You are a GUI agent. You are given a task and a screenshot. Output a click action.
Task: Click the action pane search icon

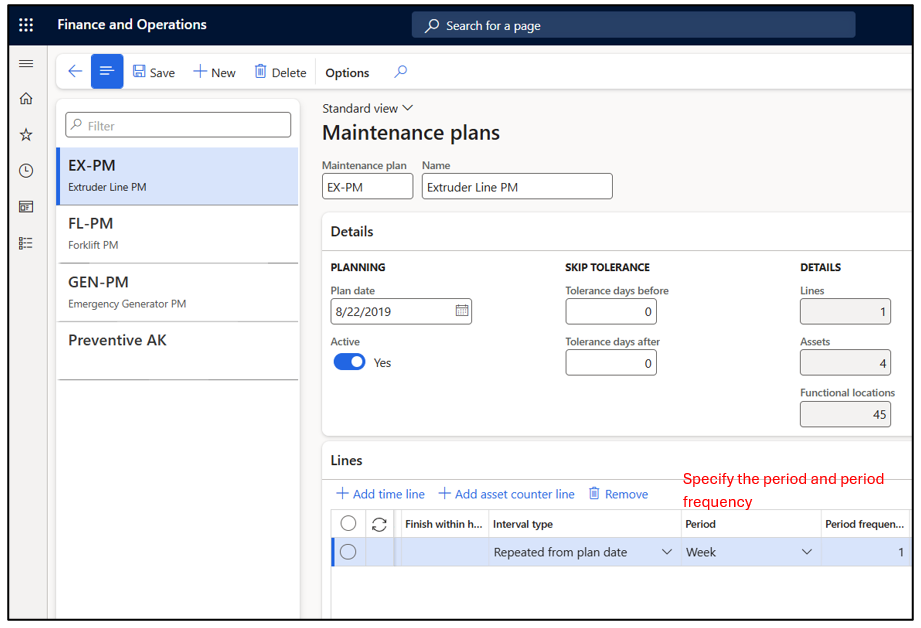click(401, 72)
